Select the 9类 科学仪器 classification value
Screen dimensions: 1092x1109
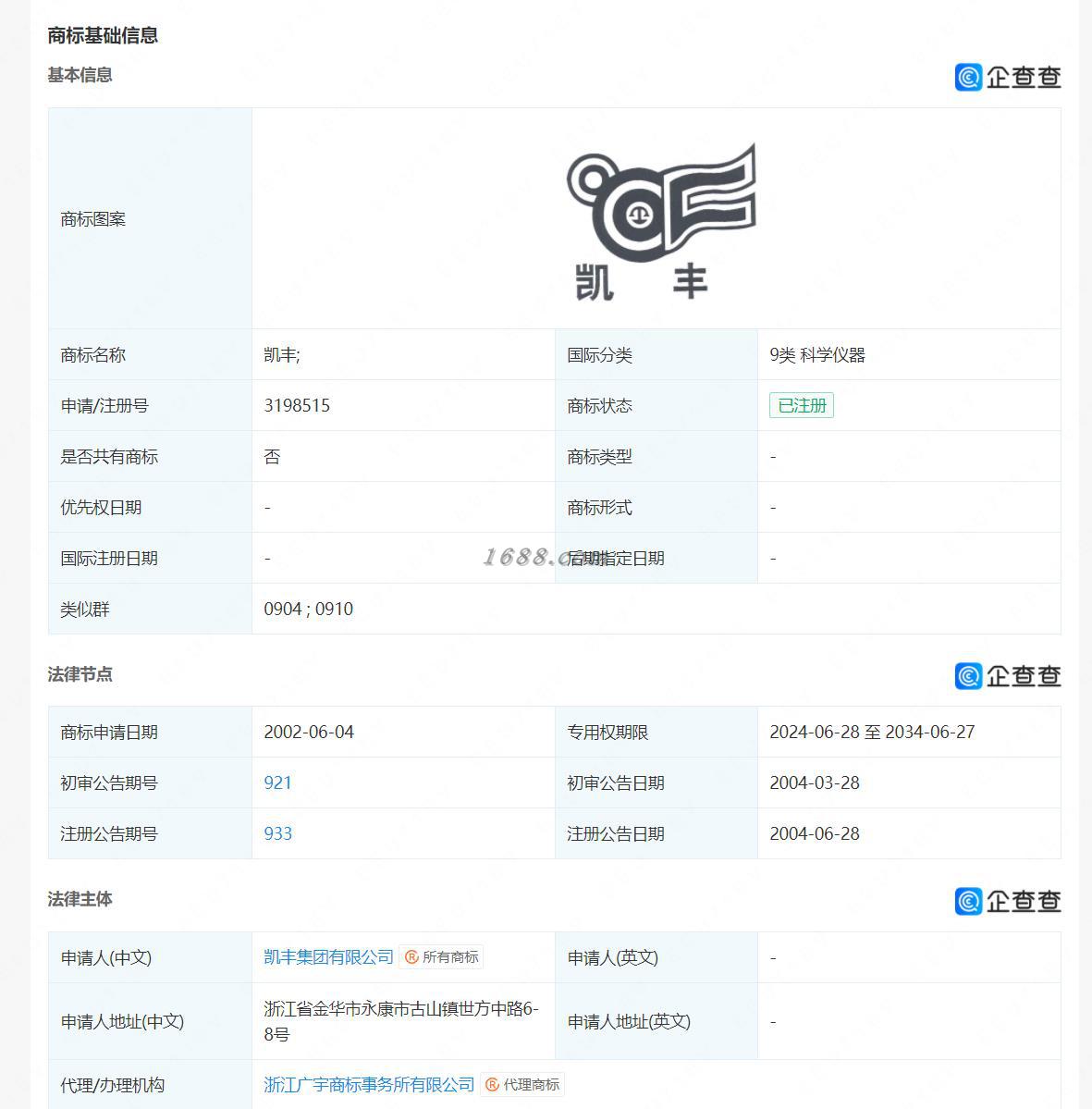click(x=817, y=354)
